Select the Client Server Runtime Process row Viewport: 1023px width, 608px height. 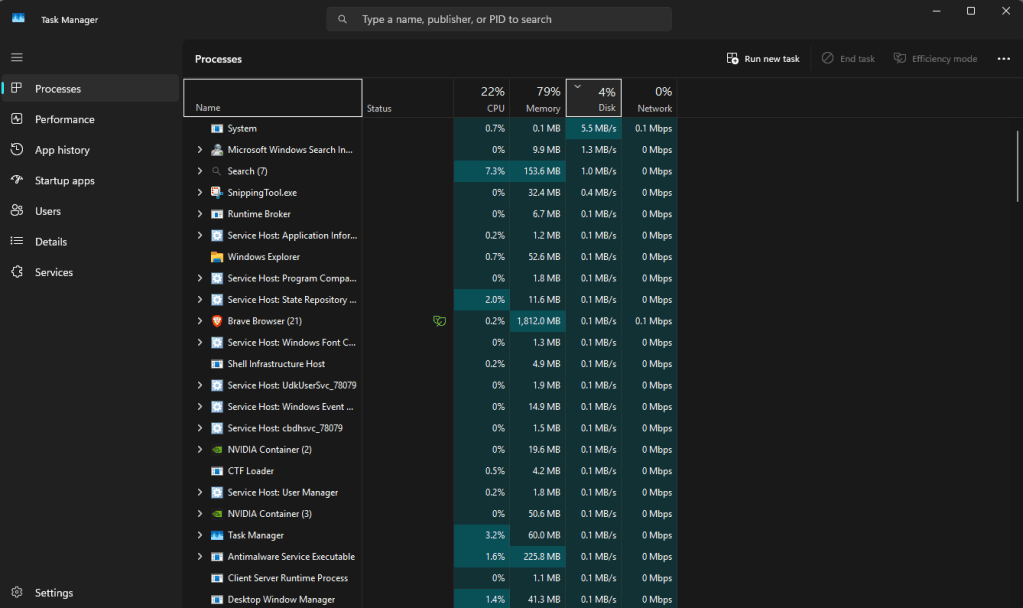pyautogui.click(x=431, y=578)
